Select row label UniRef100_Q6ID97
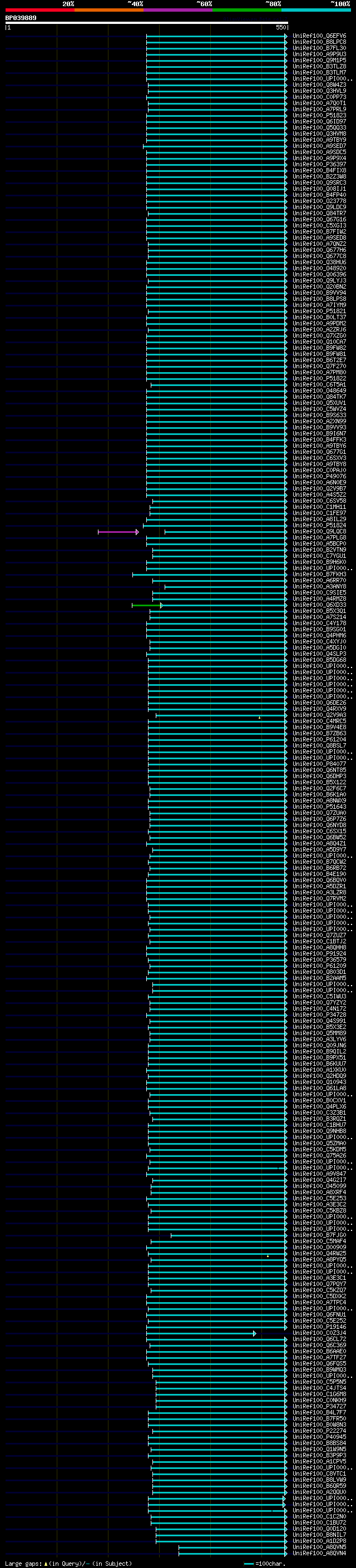Screen dimensions: 356x1568 point(319,122)
